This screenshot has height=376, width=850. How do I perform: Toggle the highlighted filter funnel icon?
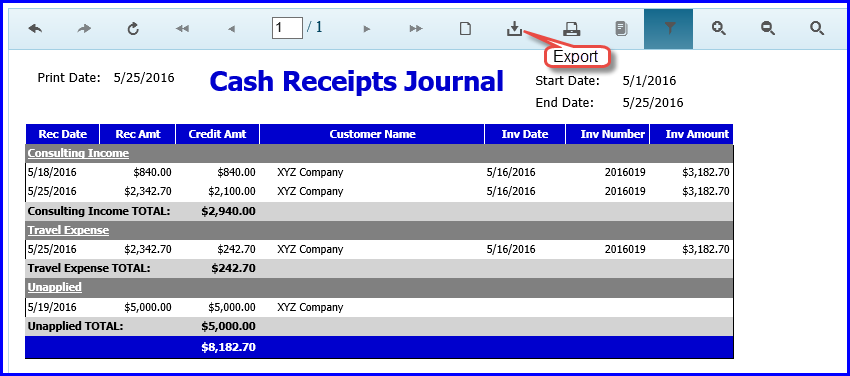point(668,29)
